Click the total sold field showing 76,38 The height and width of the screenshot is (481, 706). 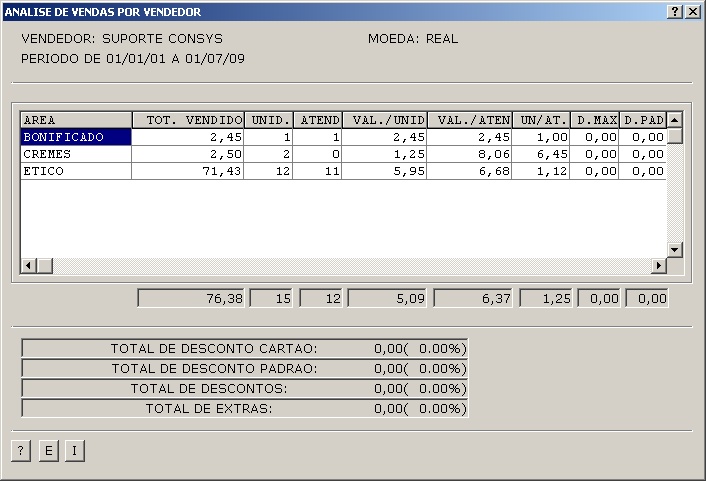(x=191, y=298)
